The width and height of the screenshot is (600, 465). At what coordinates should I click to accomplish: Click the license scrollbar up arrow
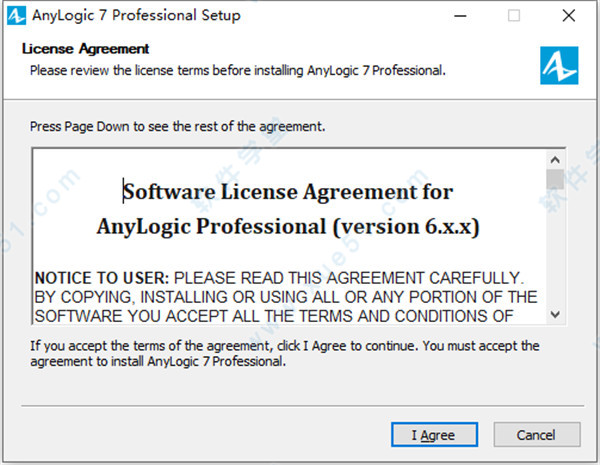[x=554, y=160]
